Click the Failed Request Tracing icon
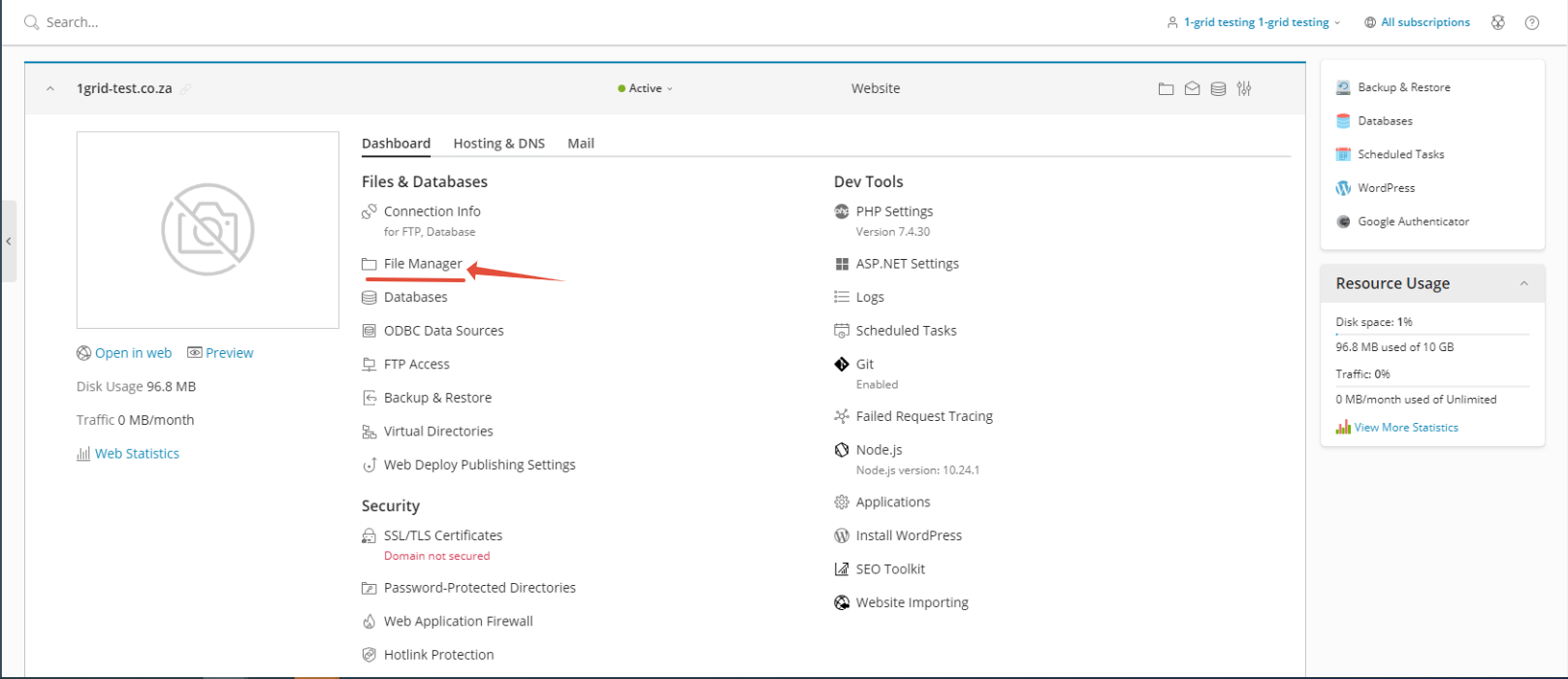 coord(842,416)
